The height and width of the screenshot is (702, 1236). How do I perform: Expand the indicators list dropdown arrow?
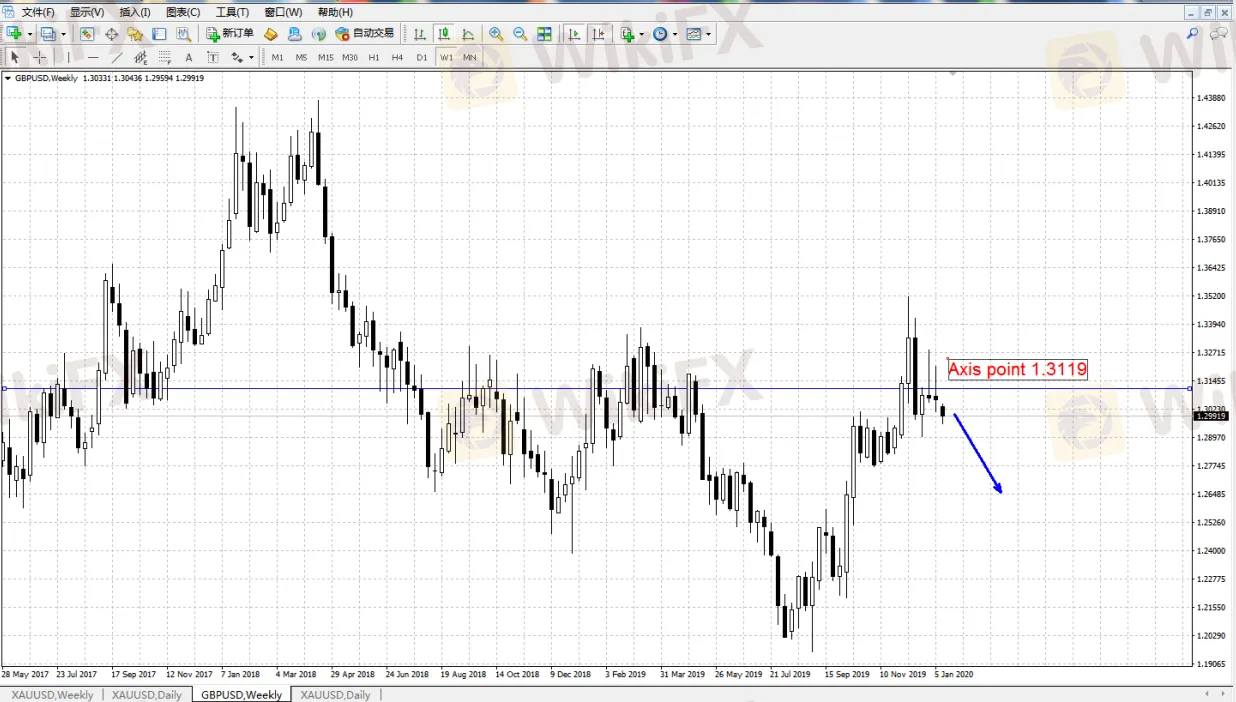[x=642, y=34]
